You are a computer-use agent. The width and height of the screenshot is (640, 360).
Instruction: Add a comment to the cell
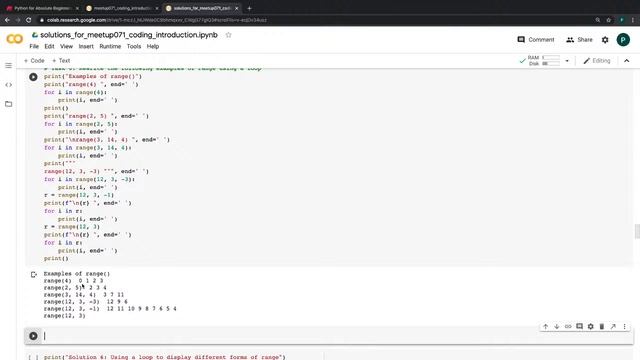[x=579, y=327]
